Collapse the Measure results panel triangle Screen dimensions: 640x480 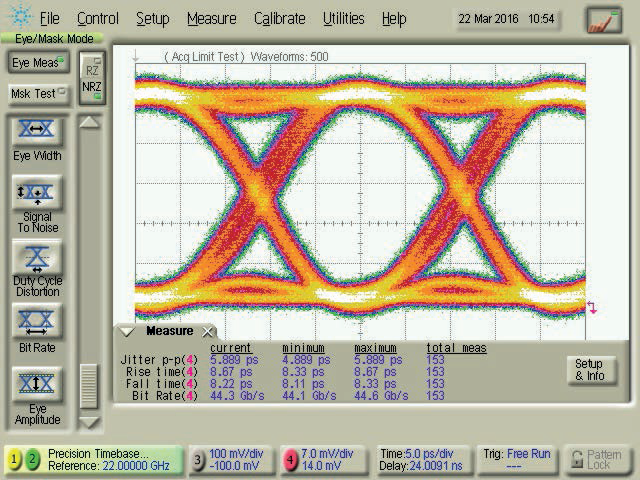[x=127, y=332]
